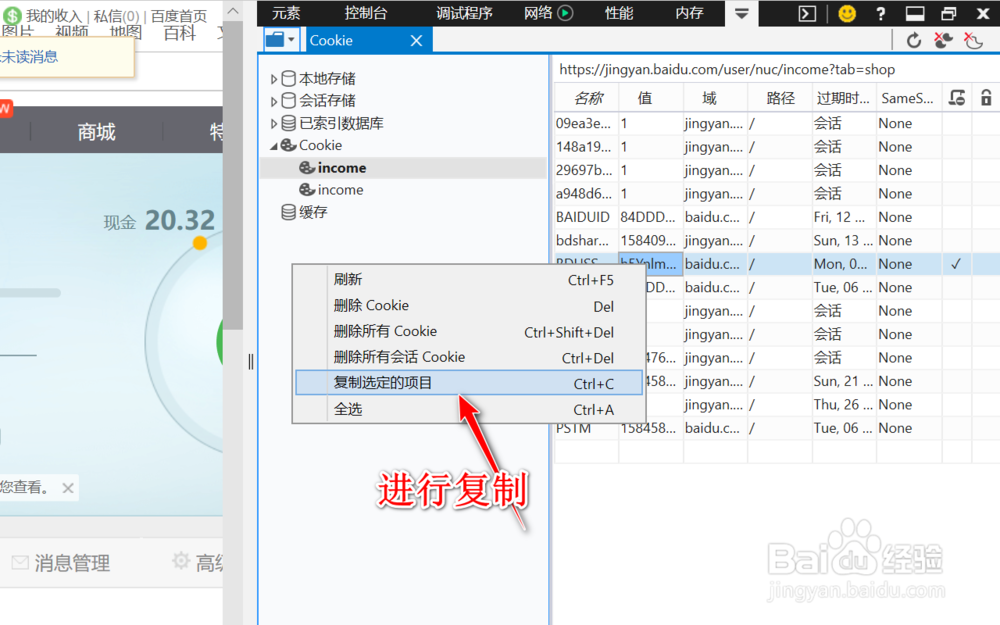The width and height of the screenshot is (1000, 625).
Task: Choose 全选 from the context menu
Action: [469, 409]
